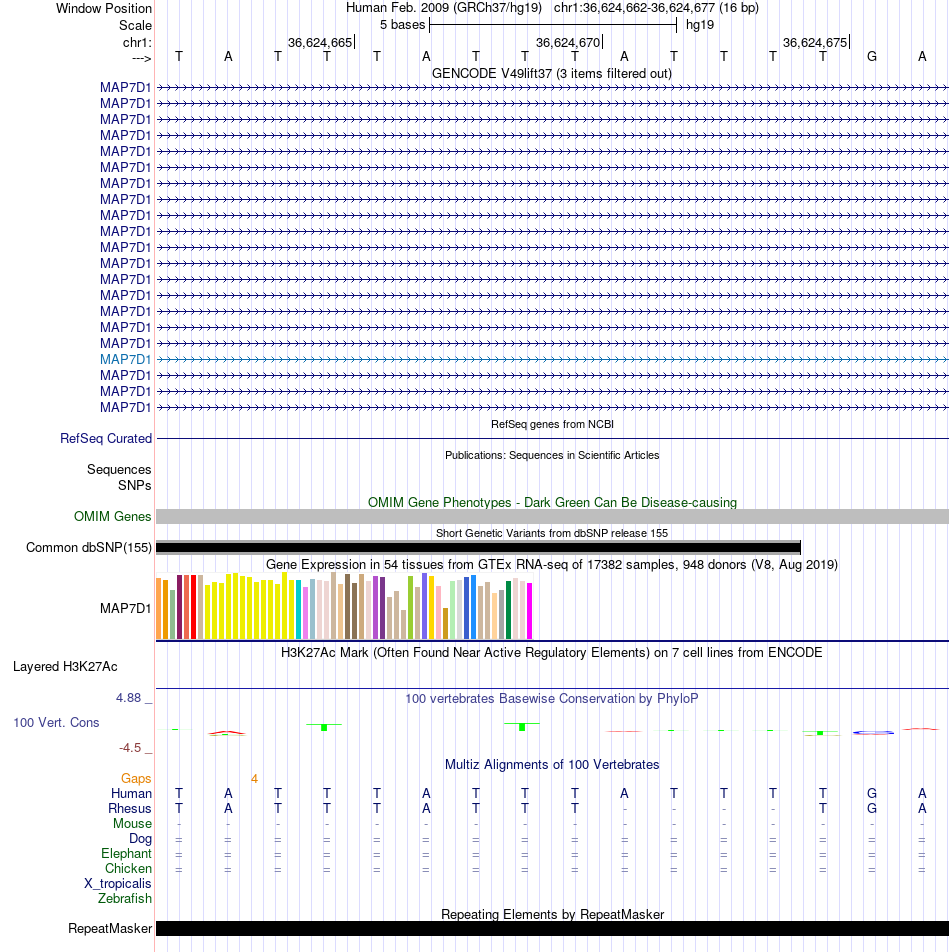Select the X_tropicalis species label
This screenshot has height=952, width=950.
pyautogui.click(x=118, y=883)
